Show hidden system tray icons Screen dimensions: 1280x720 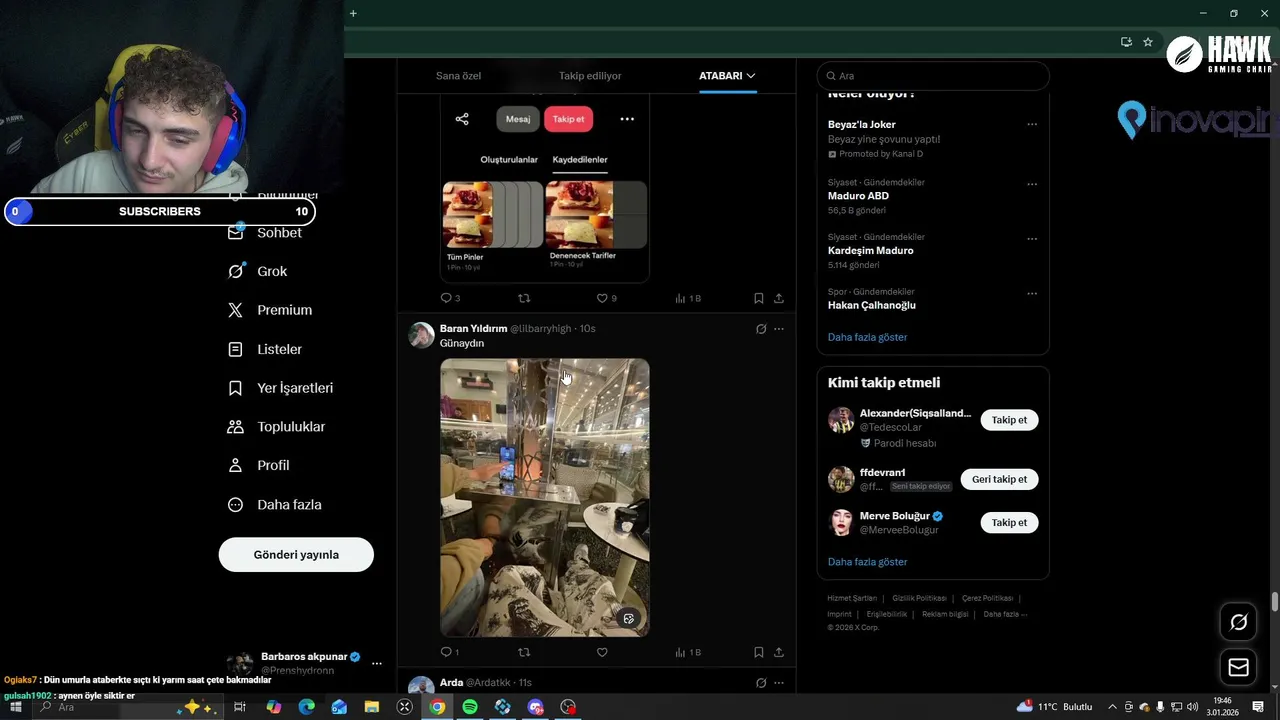pos(1112,707)
